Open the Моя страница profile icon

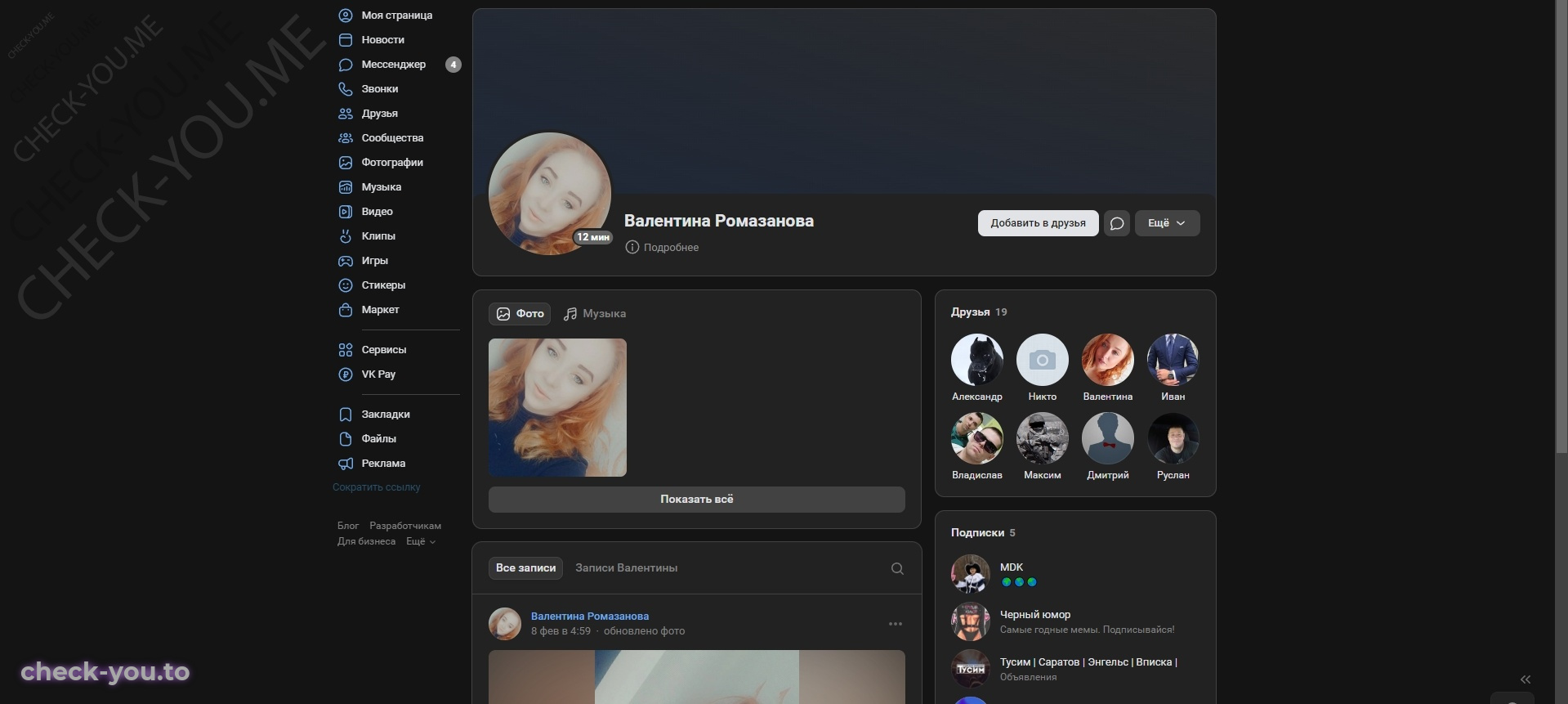point(346,16)
